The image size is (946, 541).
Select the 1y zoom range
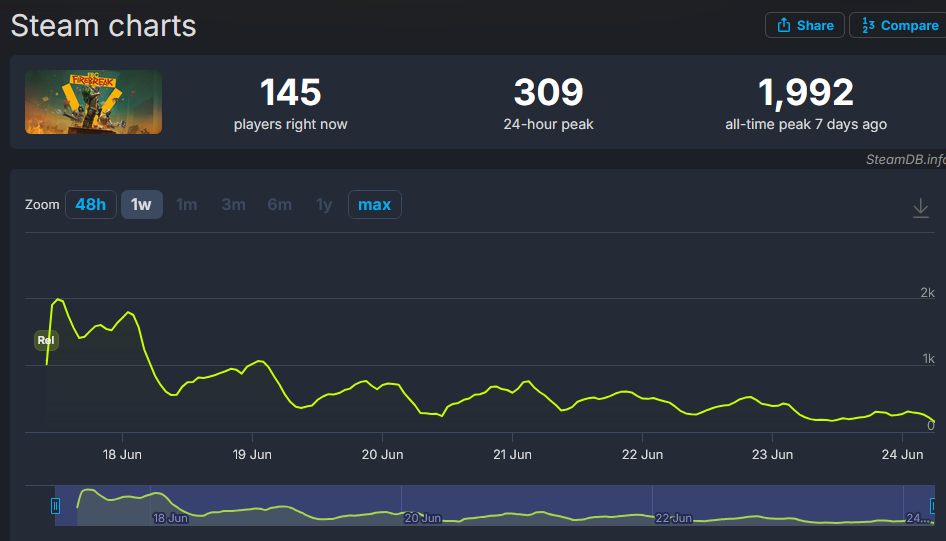(x=324, y=204)
